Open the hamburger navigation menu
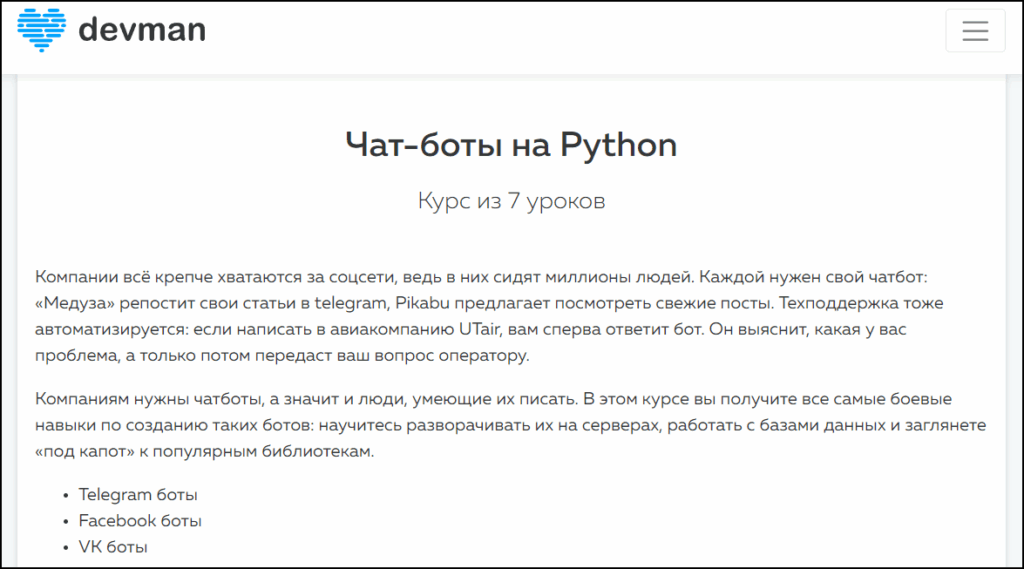 pyautogui.click(x=974, y=31)
